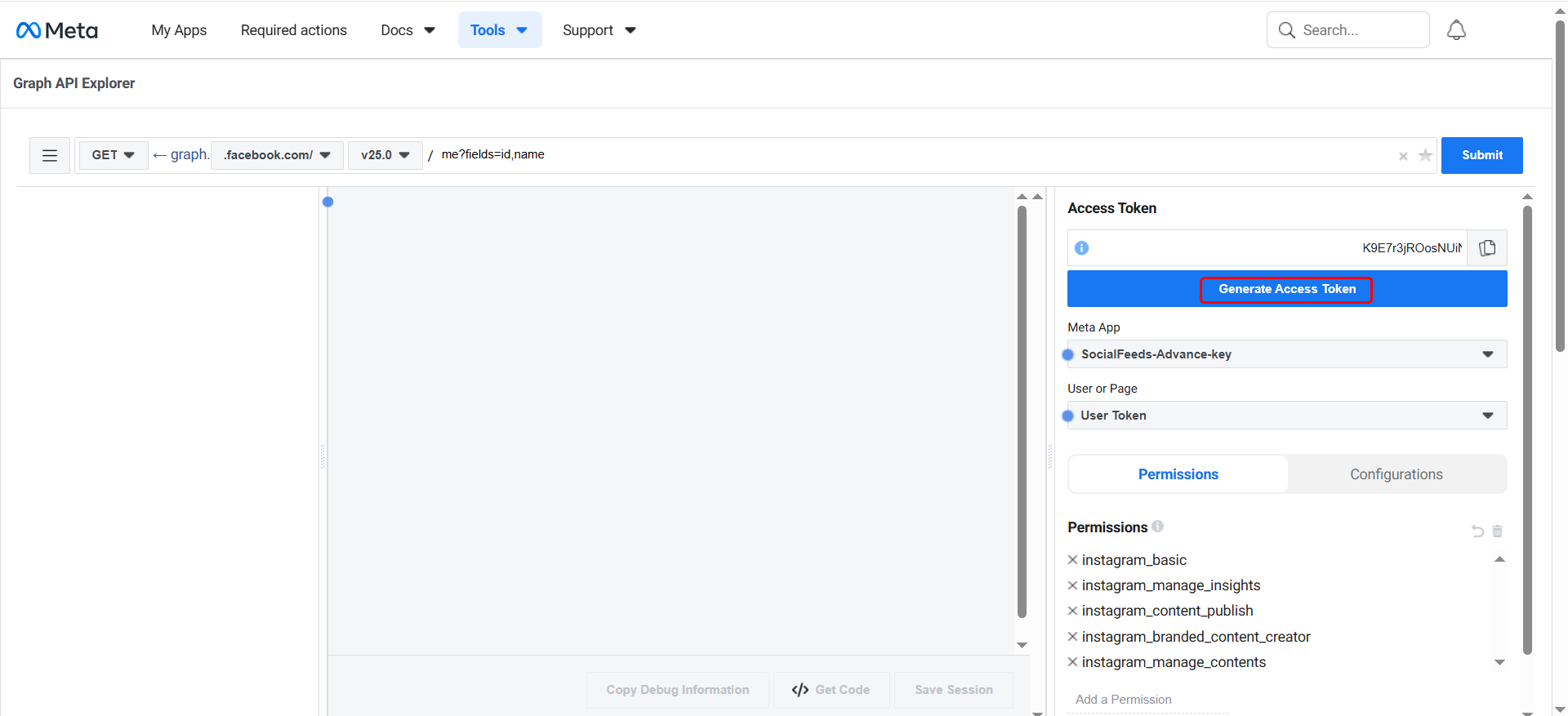
Task: Copy the access token to clipboard
Action: point(1487,248)
